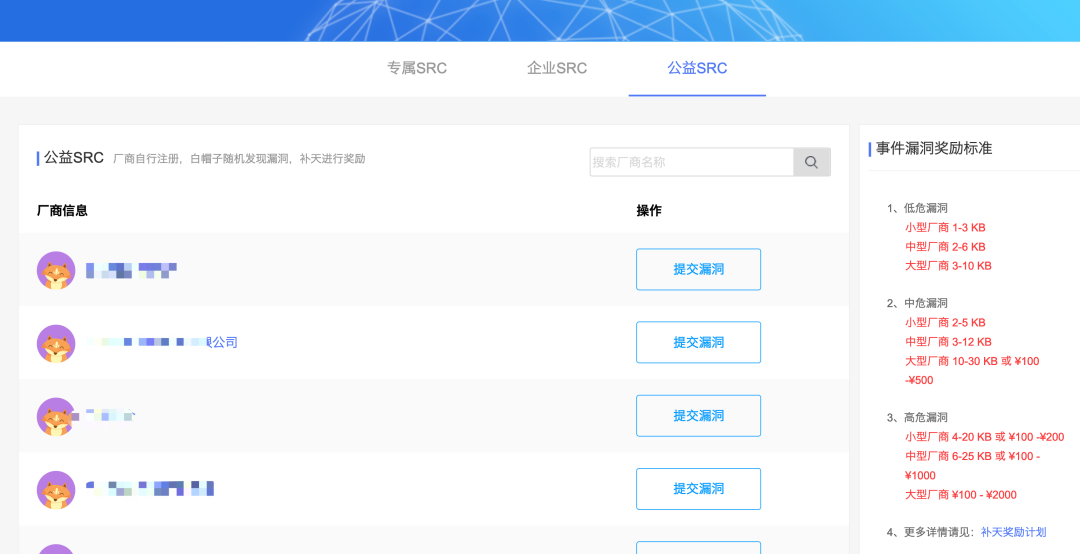
Task: Focus the 搜索厂商名称 search field
Action: [692, 163]
